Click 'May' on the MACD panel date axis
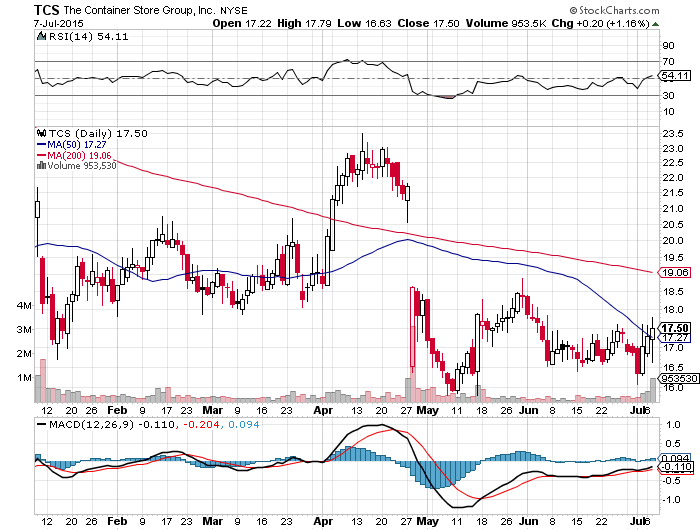This screenshot has height=530, width=700. 428,521
